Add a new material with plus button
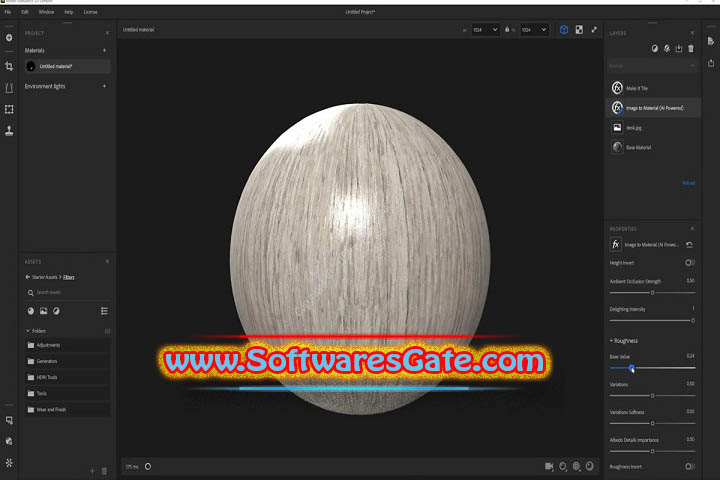Viewport: 720px width, 480px height. [104, 50]
